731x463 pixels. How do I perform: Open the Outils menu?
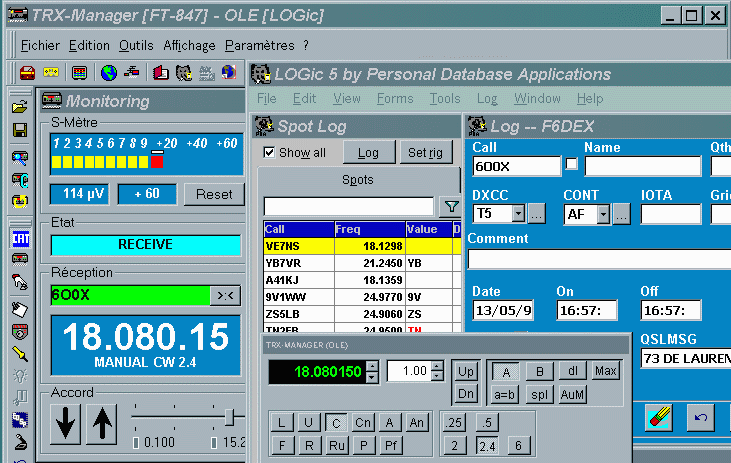[x=136, y=45]
